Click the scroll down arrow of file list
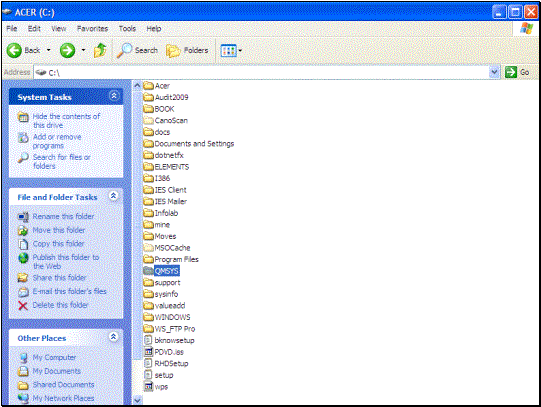The height and width of the screenshot is (407, 541). (137, 400)
